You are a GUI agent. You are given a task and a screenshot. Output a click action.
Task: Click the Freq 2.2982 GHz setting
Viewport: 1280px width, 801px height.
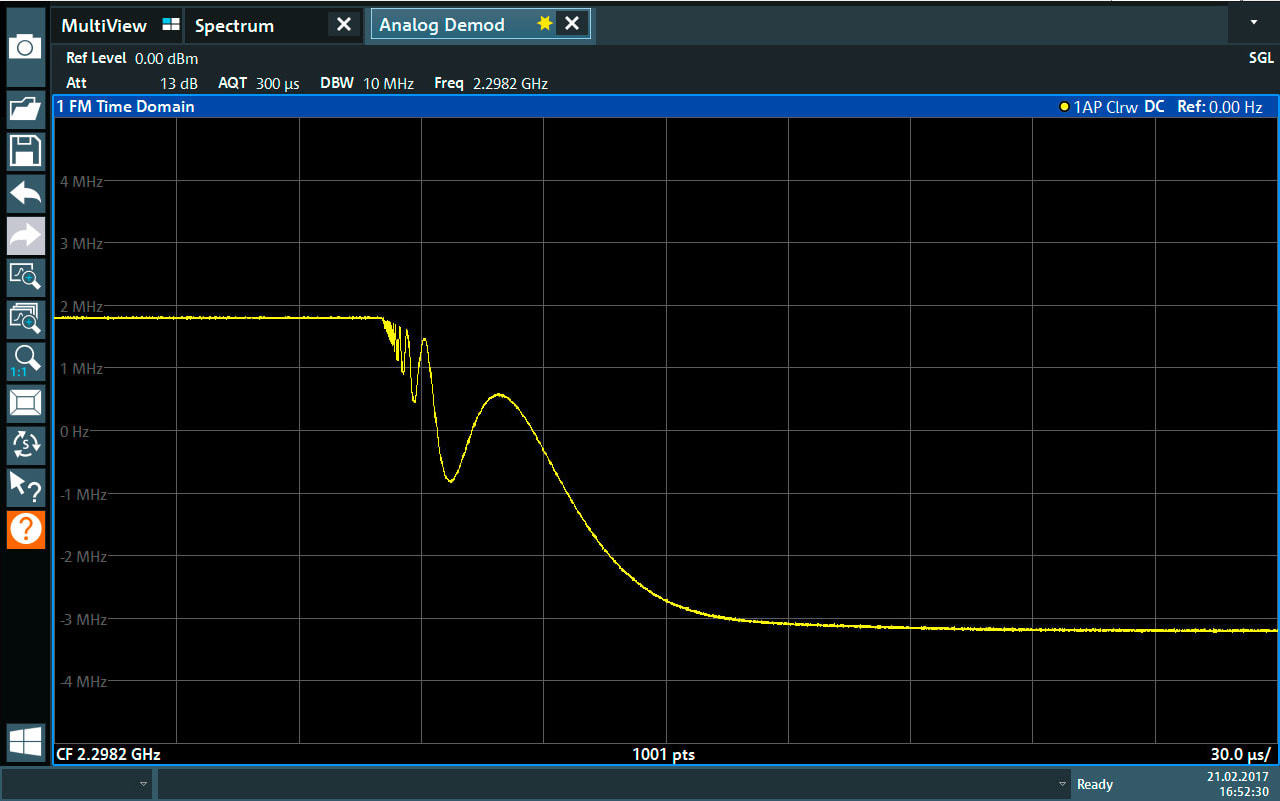tap(491, 84)
